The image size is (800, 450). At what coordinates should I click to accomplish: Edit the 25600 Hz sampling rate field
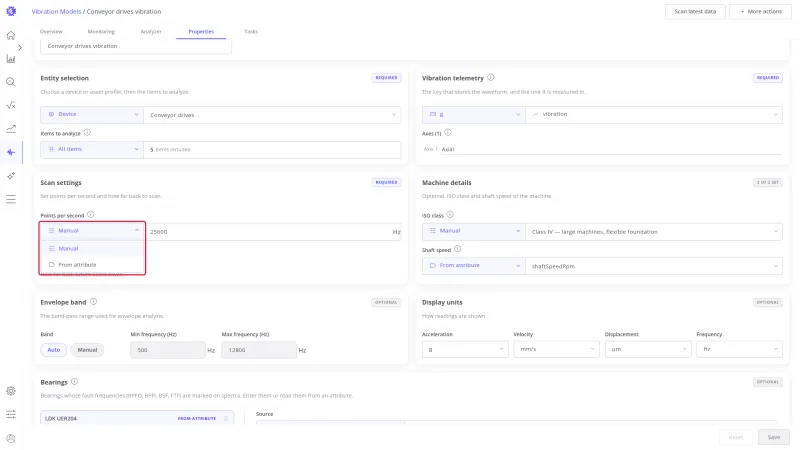[x=273, y=232]
